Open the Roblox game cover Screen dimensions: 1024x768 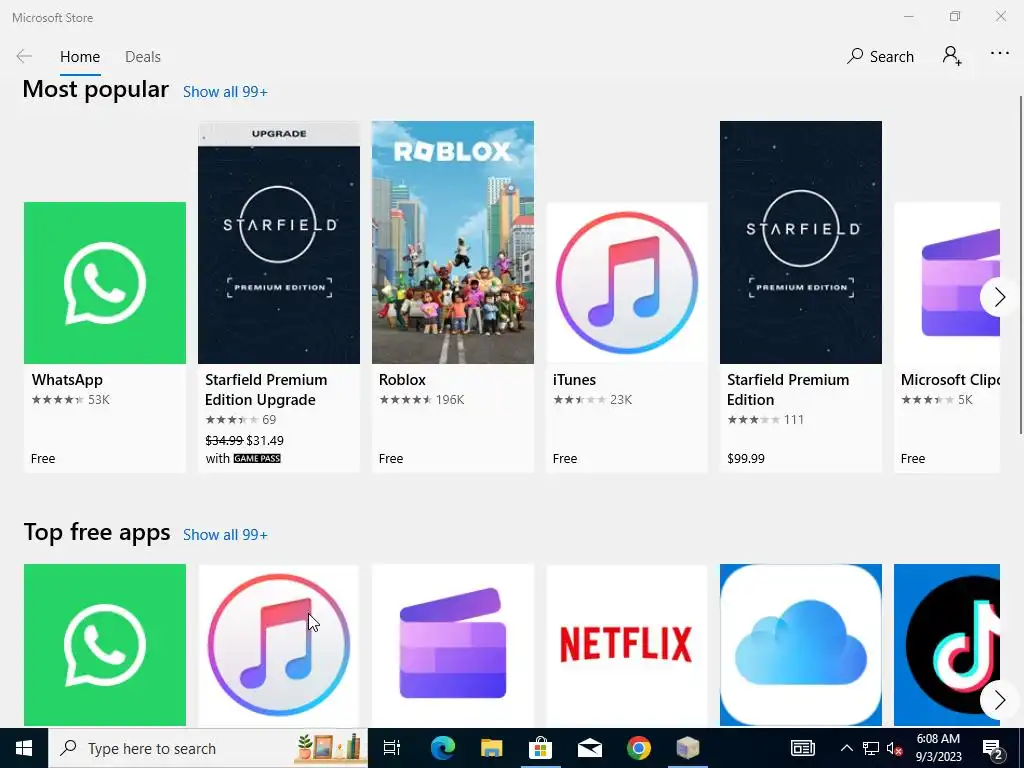point(453,242)
